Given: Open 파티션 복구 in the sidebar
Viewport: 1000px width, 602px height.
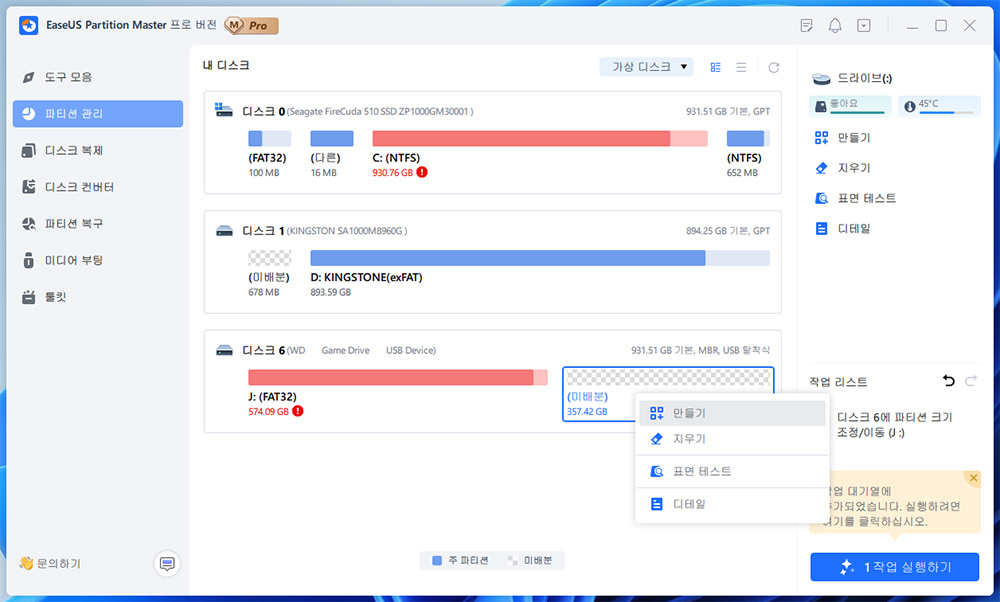Looking at the screenshot, I should 97,224.
